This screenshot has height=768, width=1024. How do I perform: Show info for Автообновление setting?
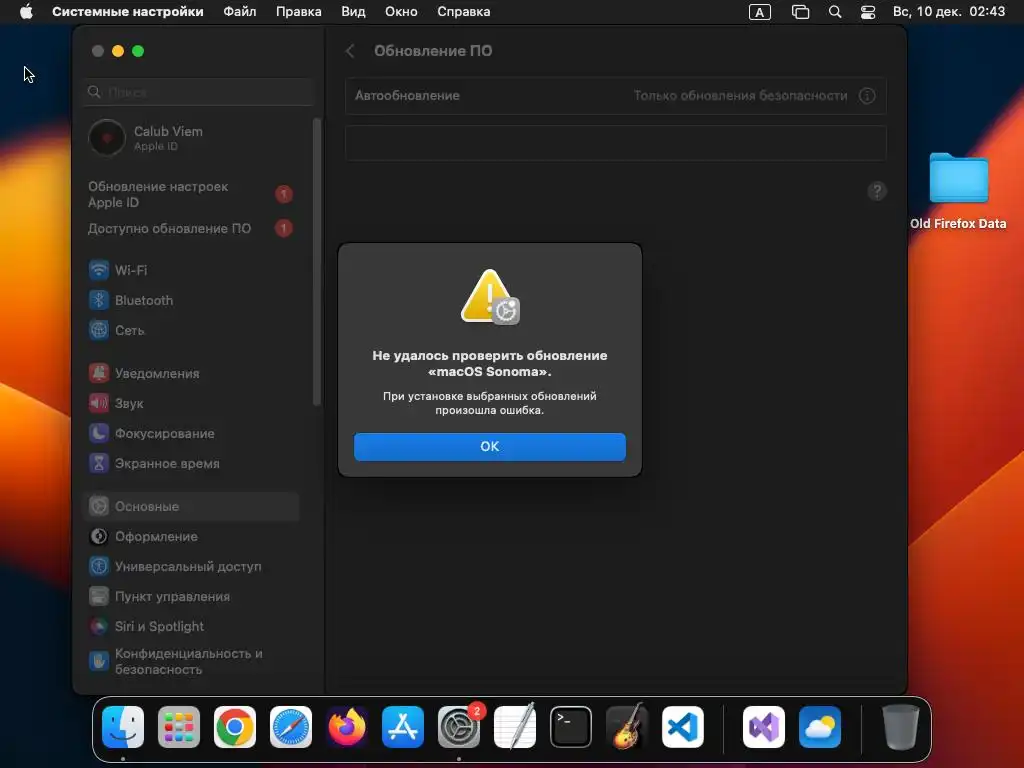[867, 95]
